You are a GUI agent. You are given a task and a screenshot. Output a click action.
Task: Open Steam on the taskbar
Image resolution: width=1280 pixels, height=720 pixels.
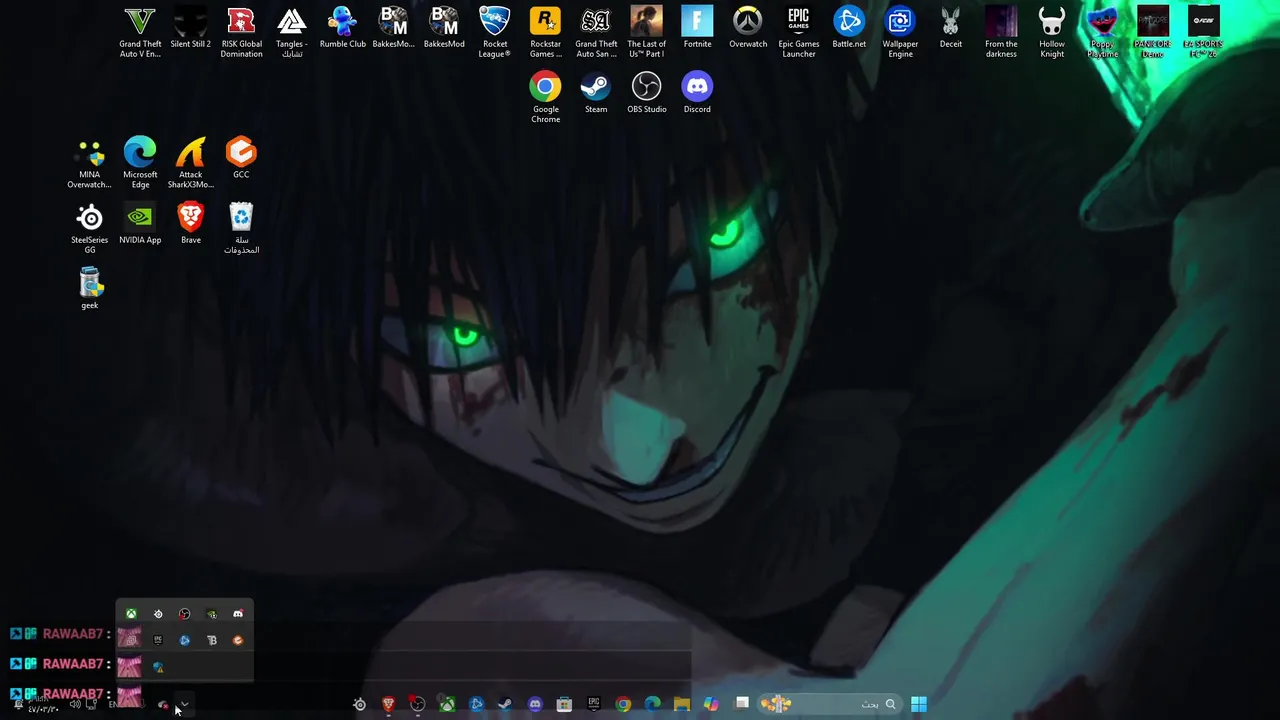tap(504, 704)
